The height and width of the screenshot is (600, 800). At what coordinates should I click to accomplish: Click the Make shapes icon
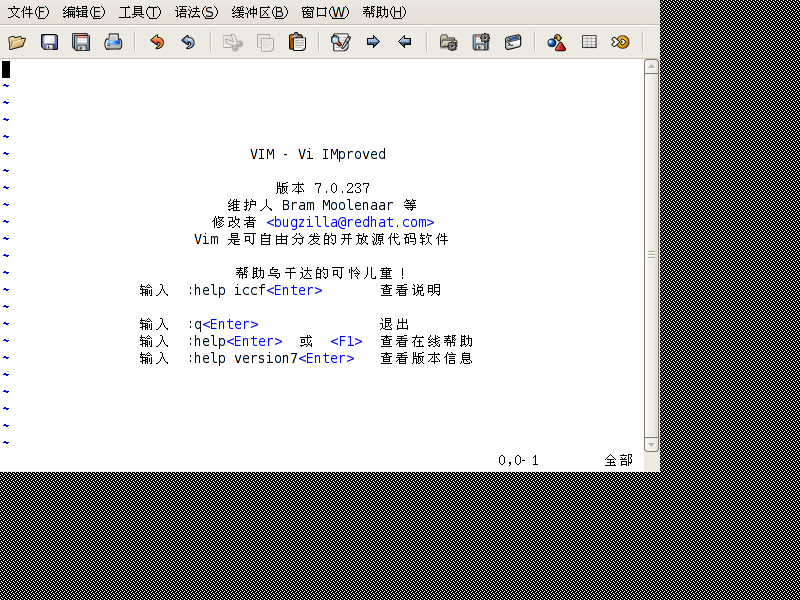[x=557, y=42]
